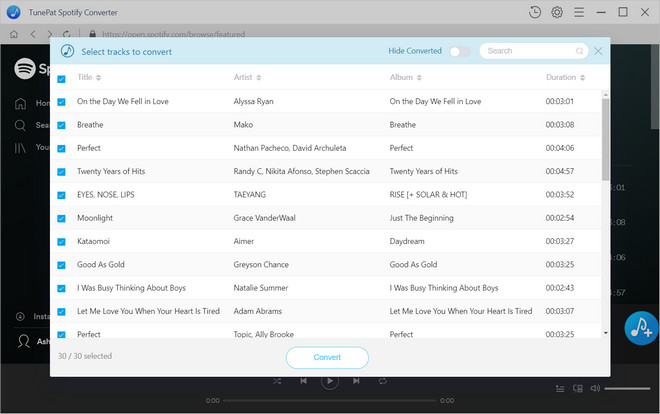Screen dimensions: 660x414
Task: Skip to next track
Action: pos(356,381)
